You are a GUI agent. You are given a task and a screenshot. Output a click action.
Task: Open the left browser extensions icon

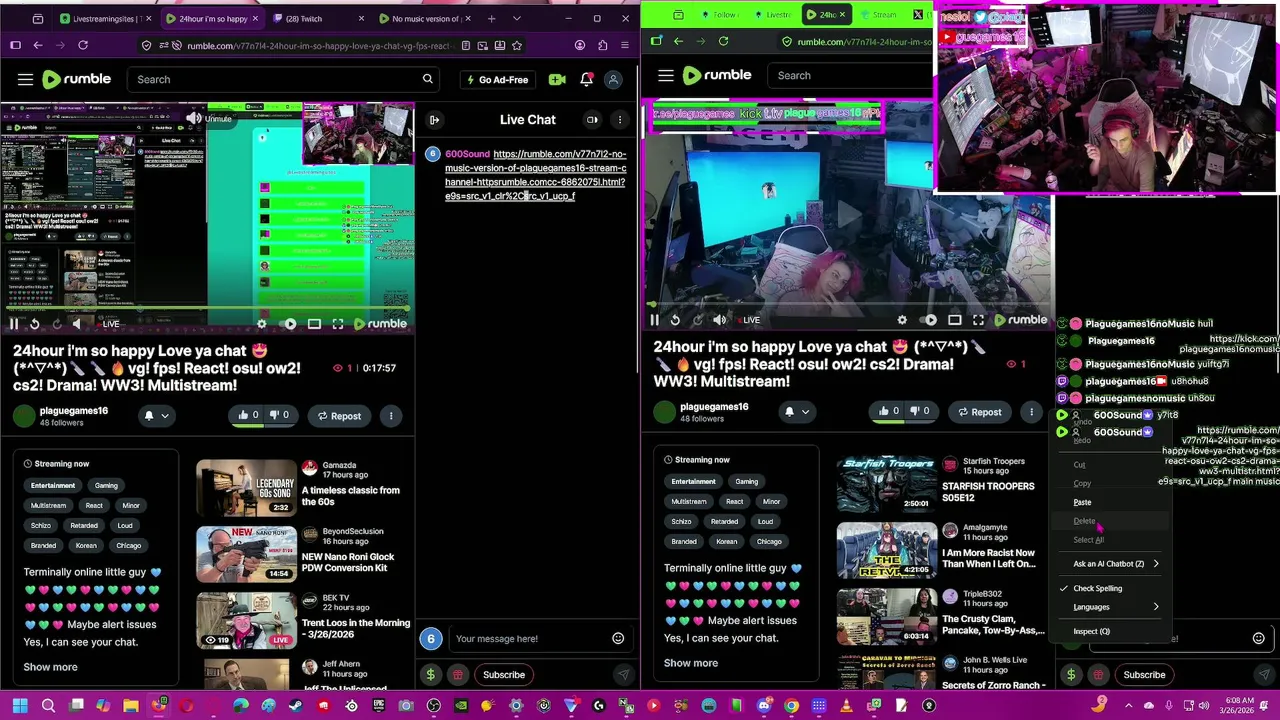602,45
